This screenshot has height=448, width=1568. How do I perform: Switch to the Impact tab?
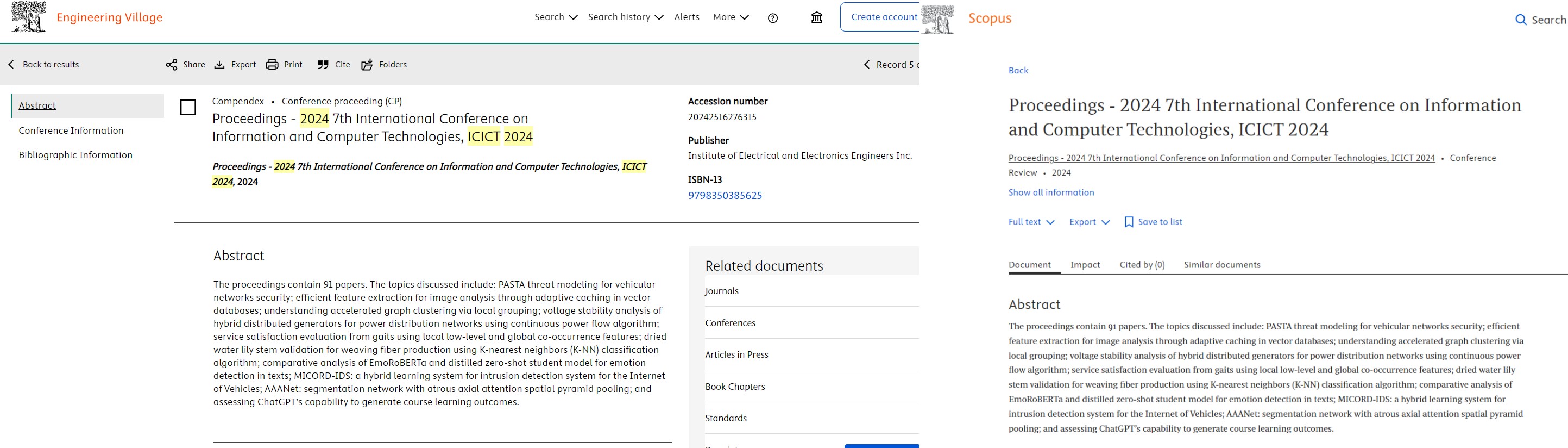pos(1085,265)
